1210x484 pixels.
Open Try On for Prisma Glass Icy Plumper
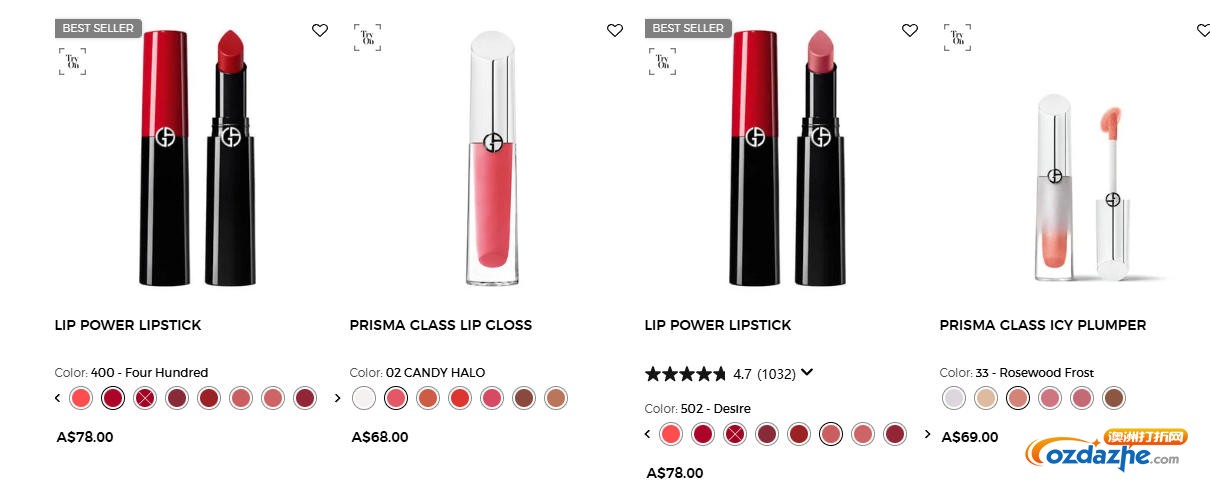(x=957, y=38)
